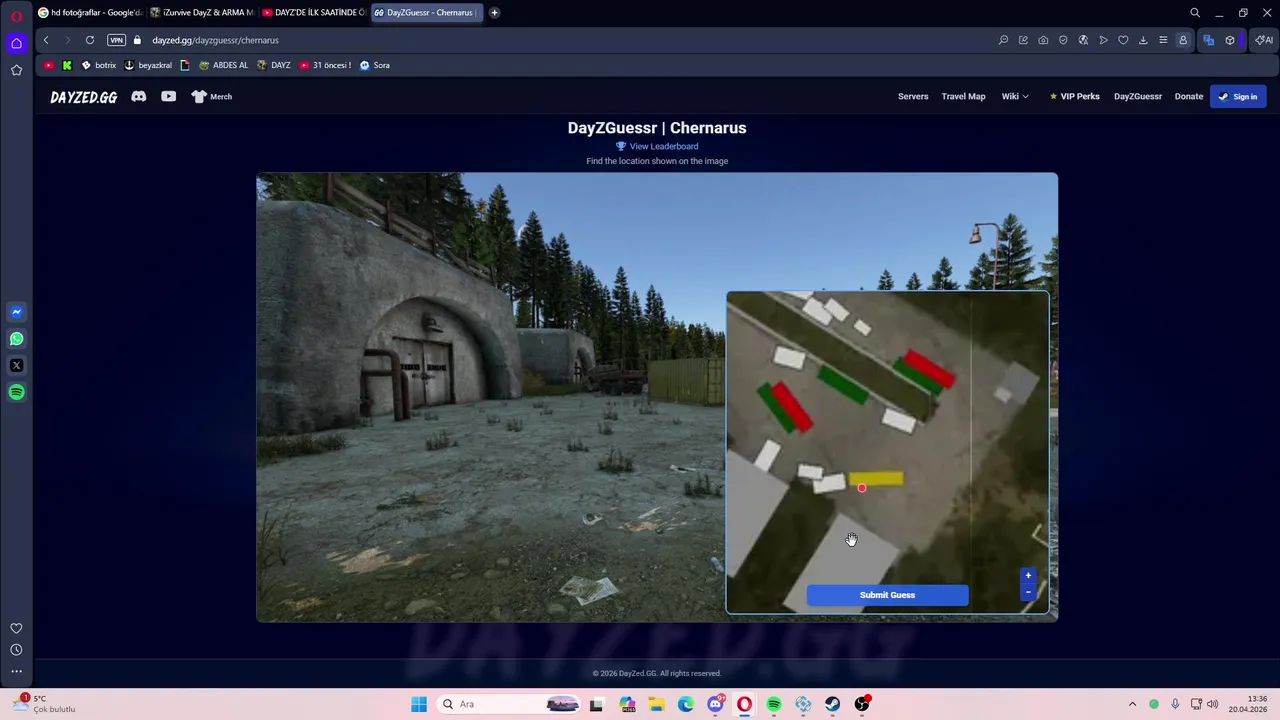Screen dimensions: 1280x720
Task: Open the ad blocker shield icon
Action: coord(1063,40)
